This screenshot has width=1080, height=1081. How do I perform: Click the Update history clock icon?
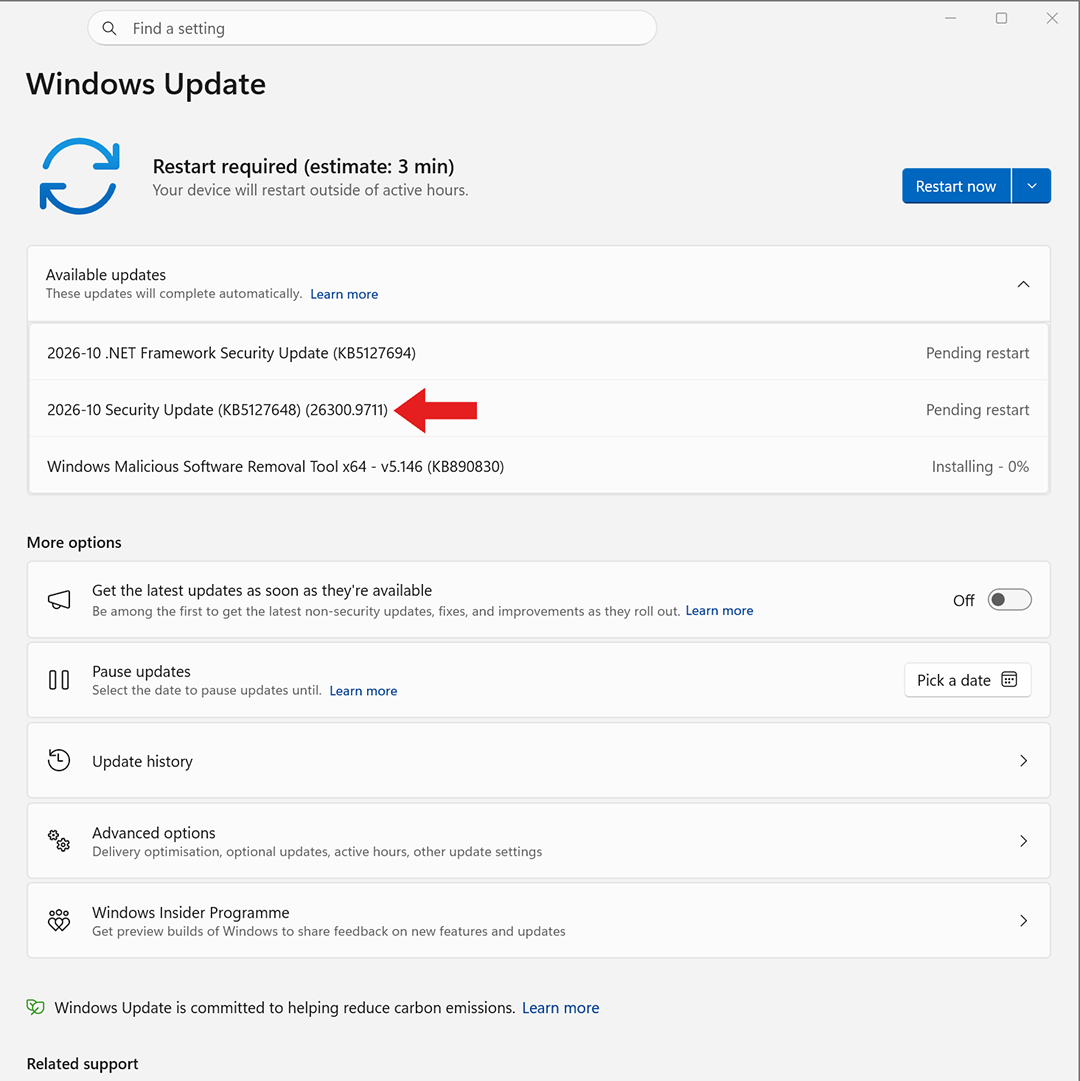click(x=59, y=760)
